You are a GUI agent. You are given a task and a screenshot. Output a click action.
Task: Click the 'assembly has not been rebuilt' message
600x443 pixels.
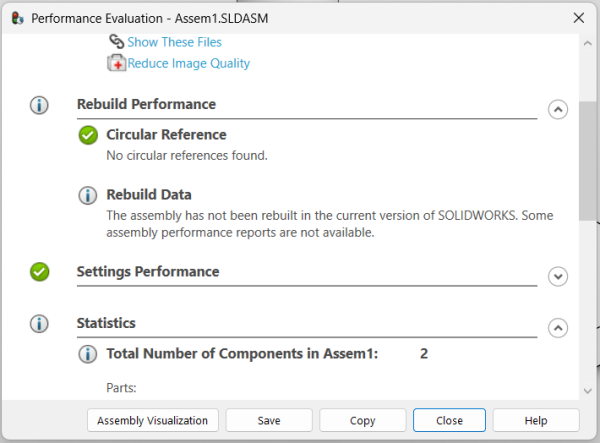pos(330,224)
